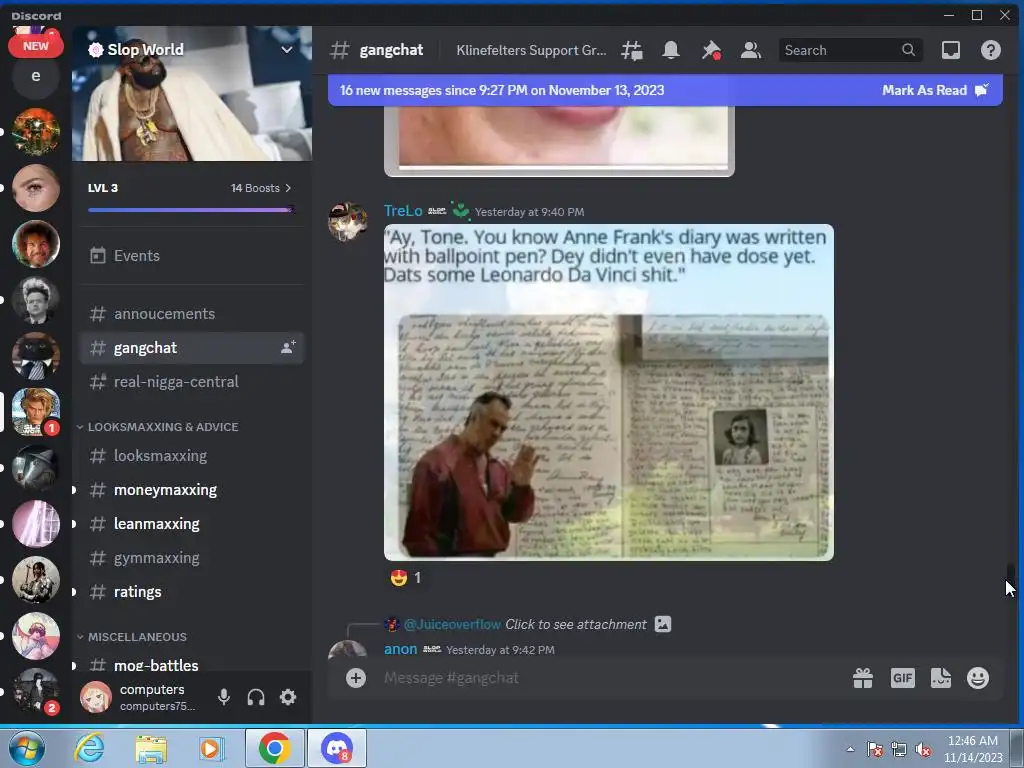Open the looksmaxxing channel

(x=191, y=456)
